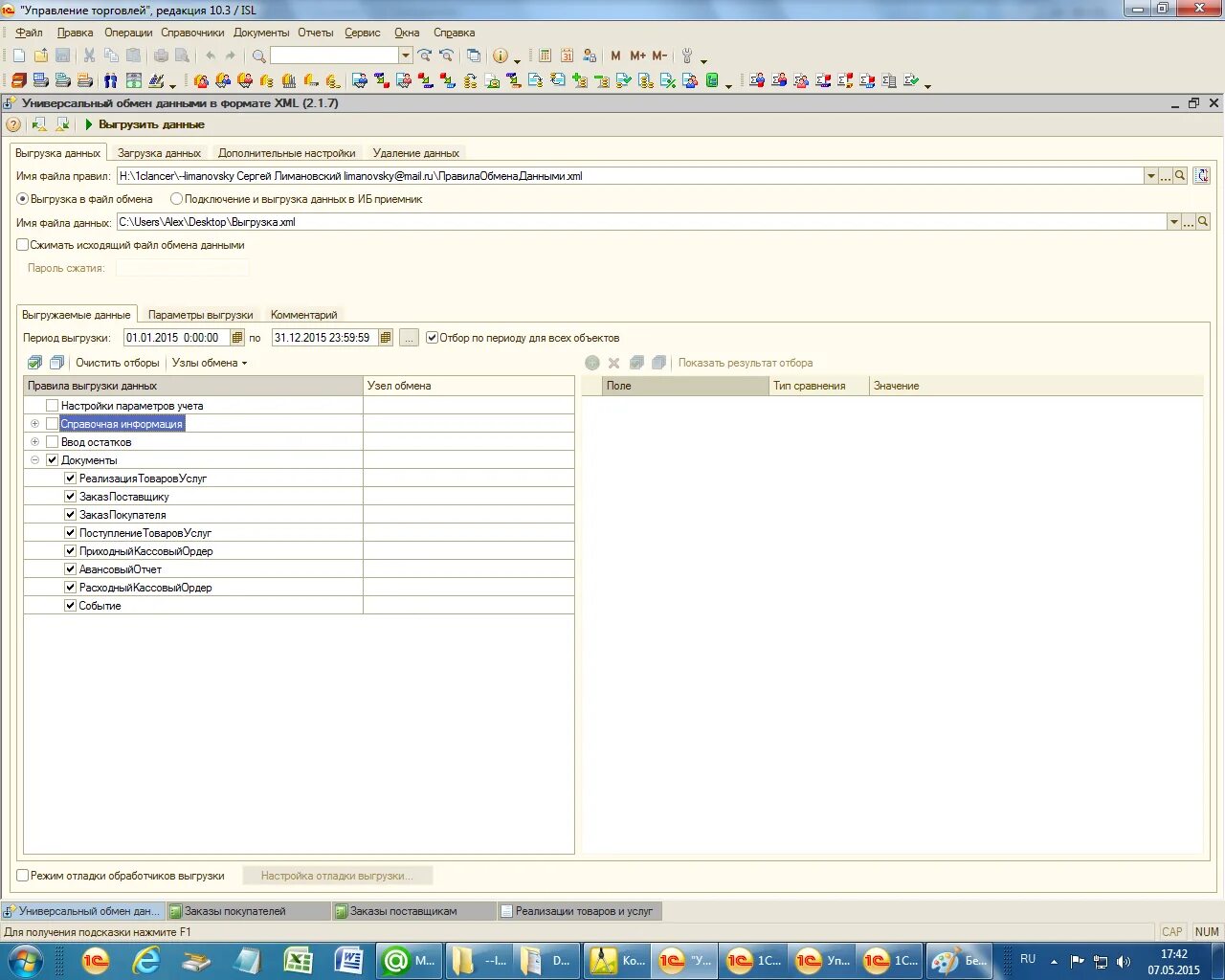The height and width of the screenshot is (980, 1225).
Task: Click the help question mark icon
Action: (13, 124)
